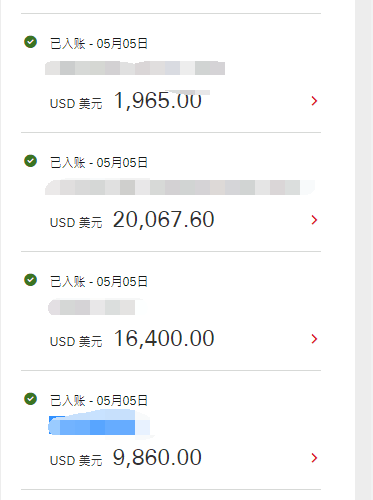Click green checkmark icon of 1,965.00 transaction
The height and width of the screenshot is (500, 373).
tap(31, 42)
